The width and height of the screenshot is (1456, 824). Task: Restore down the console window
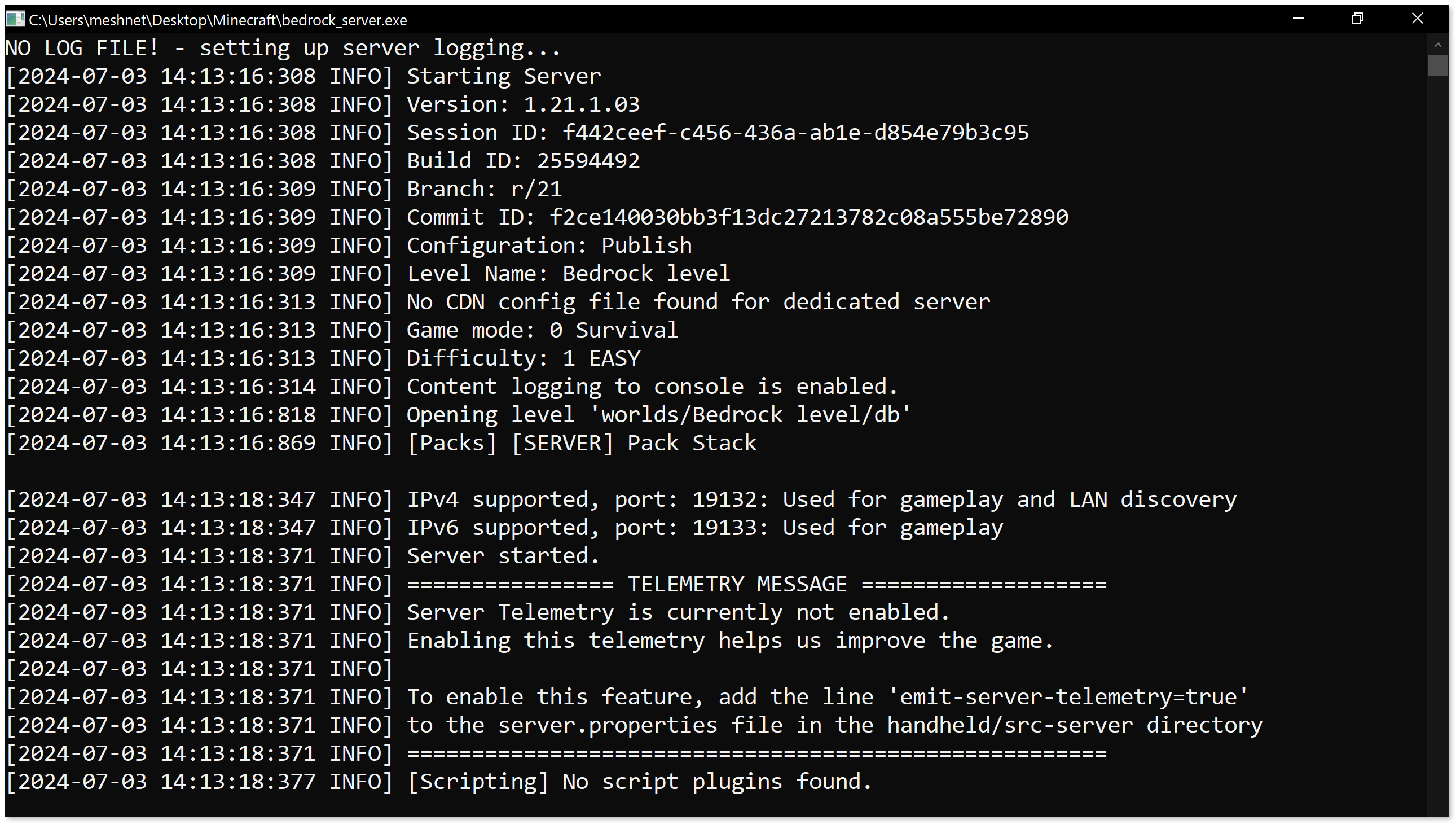[x=1358, y=19]
